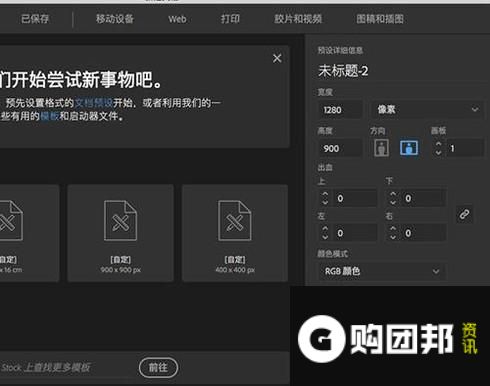Open the RGB 颜色 color mode dropdown
This screenshot has width=490, height=386.
coord(382,271)
